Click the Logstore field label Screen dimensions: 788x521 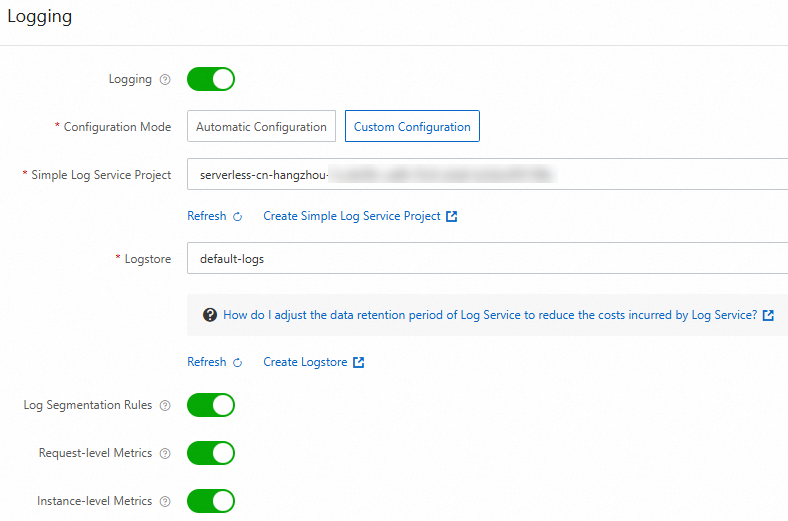[x=148, y=259]
